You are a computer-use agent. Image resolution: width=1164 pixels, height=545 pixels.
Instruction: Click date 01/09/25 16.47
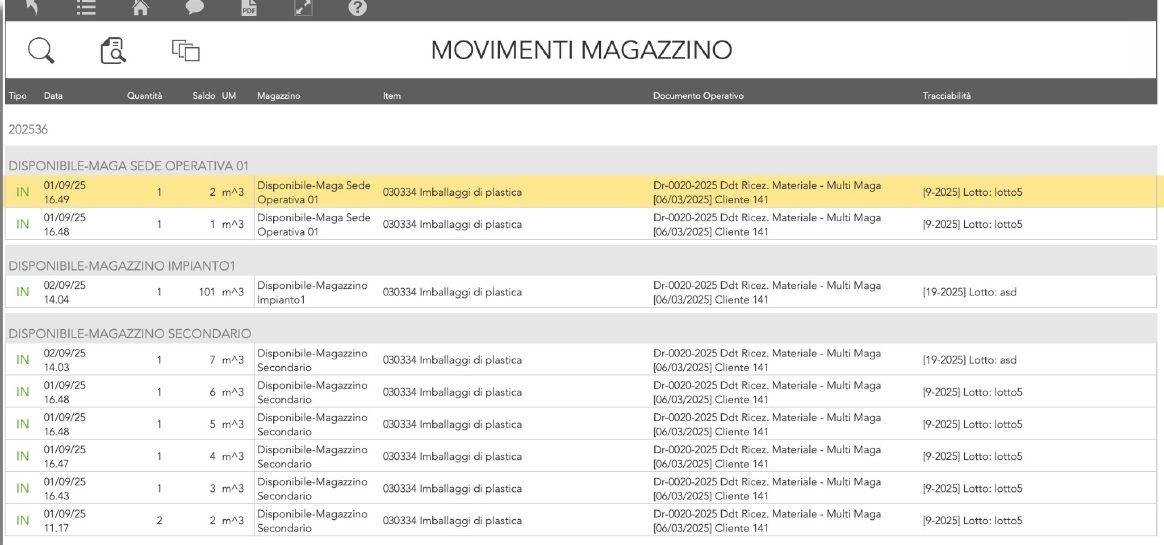click(x=65, y=456)
